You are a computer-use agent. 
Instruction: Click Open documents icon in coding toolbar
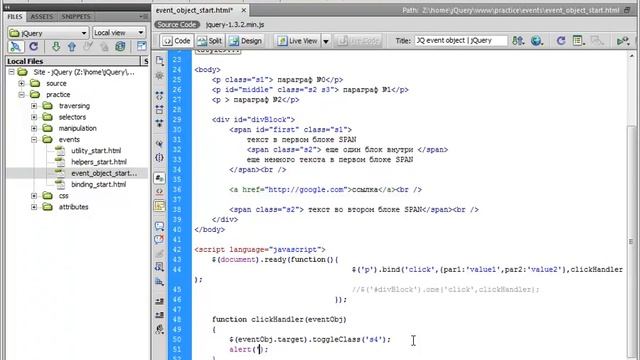click(x=160, y=62)
